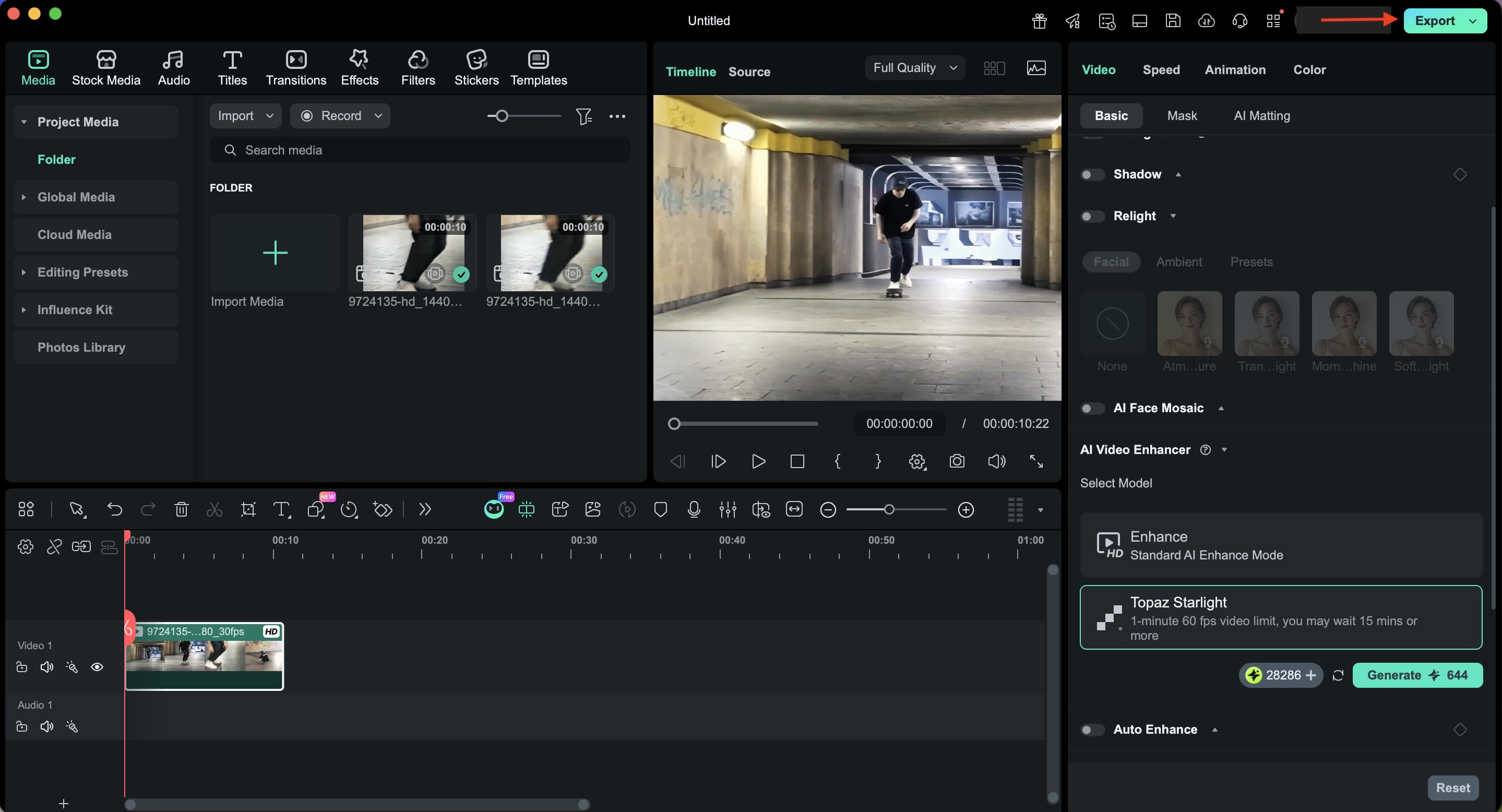The width and height of the screenshot is (1502, 812).
Task: Click the timeline crop tool icon
Action: coord(248,510)
